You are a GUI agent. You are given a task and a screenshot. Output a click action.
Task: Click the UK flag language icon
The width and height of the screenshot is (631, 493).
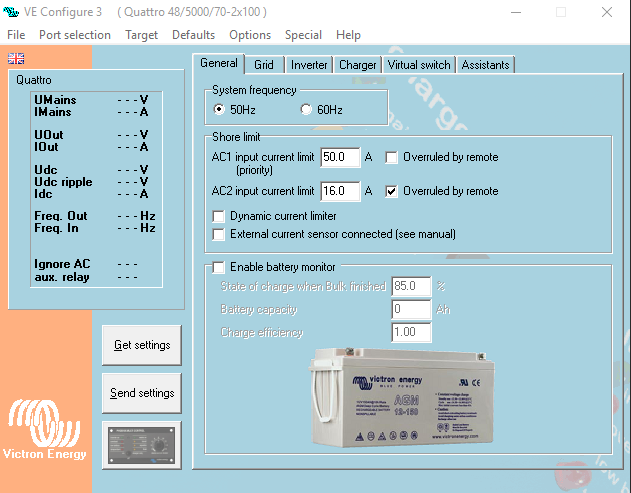tap(17, 58)
